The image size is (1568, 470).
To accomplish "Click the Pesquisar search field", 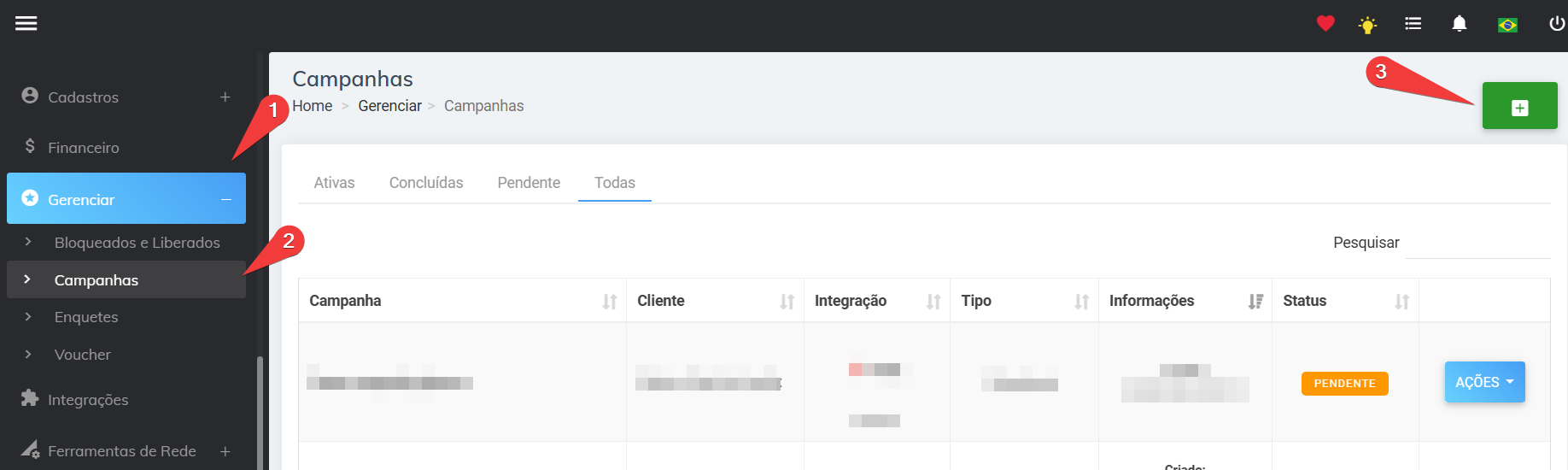I will click(x=1477, y=244).
